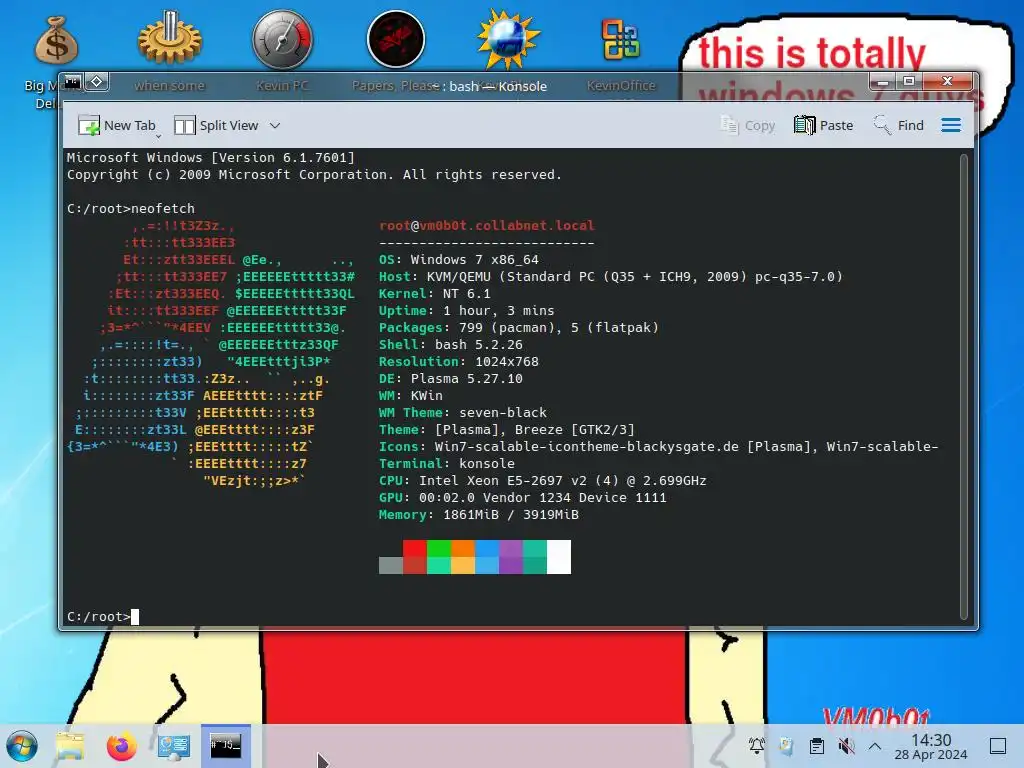Close the Konsole window
Screen dimensions: 1024x768
pyautogui.click(x=948, y=82)
